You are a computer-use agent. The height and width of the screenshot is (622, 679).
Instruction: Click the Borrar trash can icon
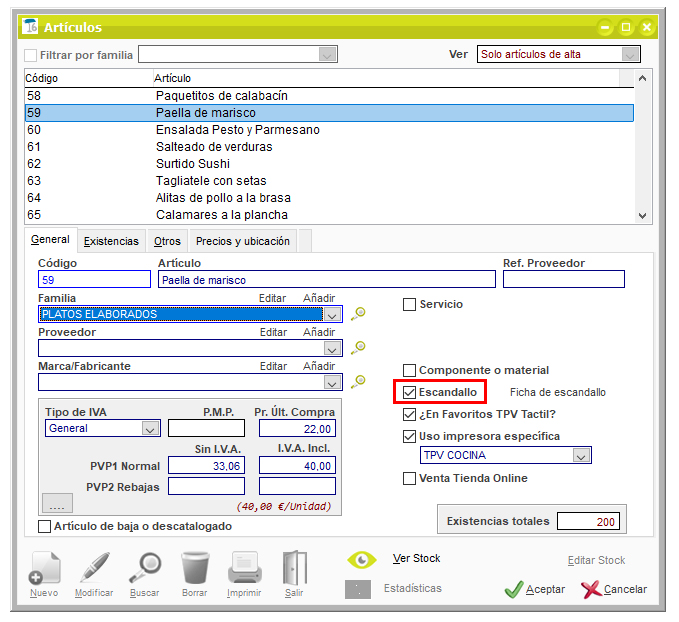pyautogui.click(x=194, y=570)
